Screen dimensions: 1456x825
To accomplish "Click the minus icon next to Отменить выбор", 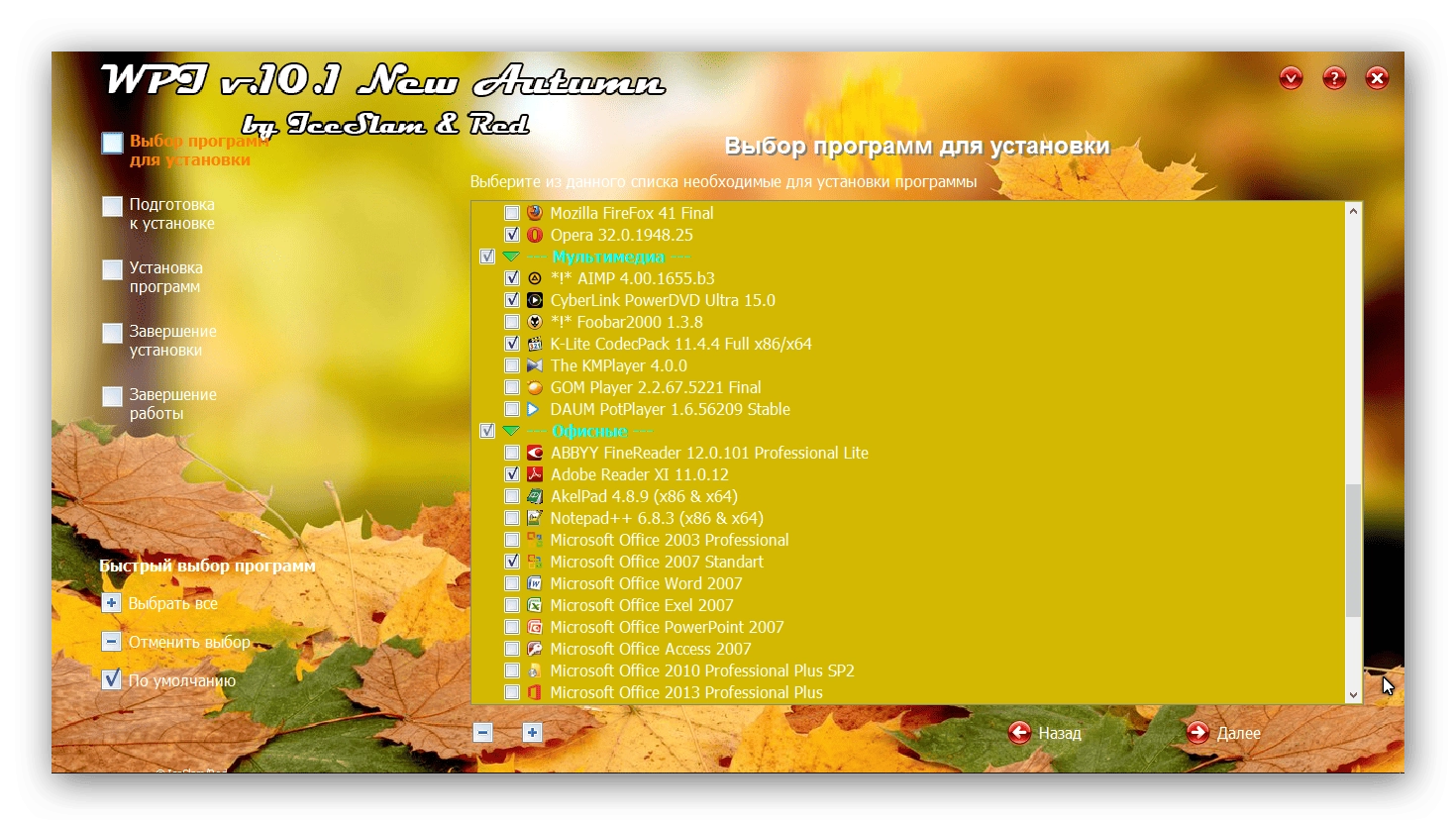I will pyautogui.click(x=112, y=642).
